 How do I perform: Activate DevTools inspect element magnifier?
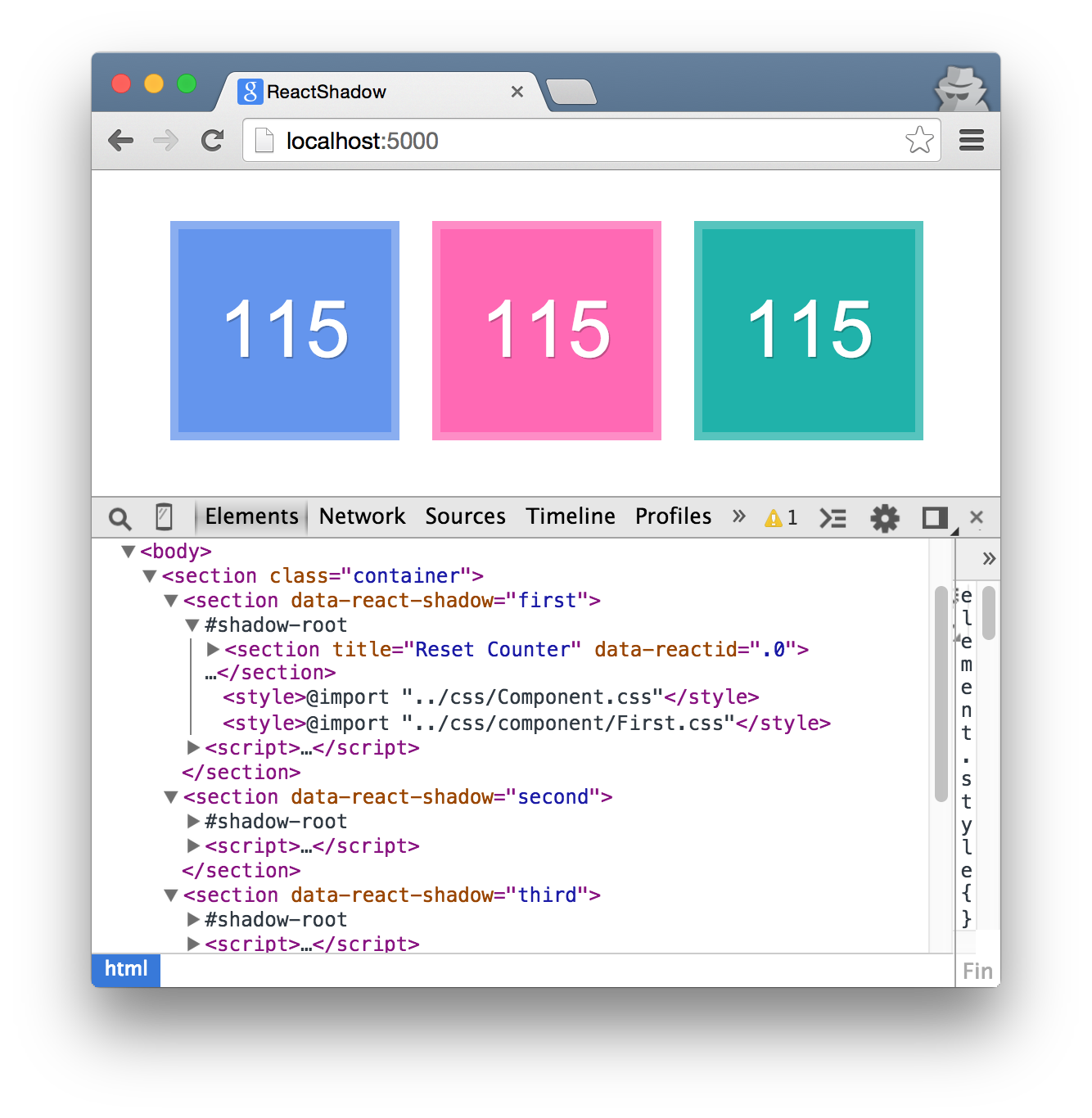point(120,518)
